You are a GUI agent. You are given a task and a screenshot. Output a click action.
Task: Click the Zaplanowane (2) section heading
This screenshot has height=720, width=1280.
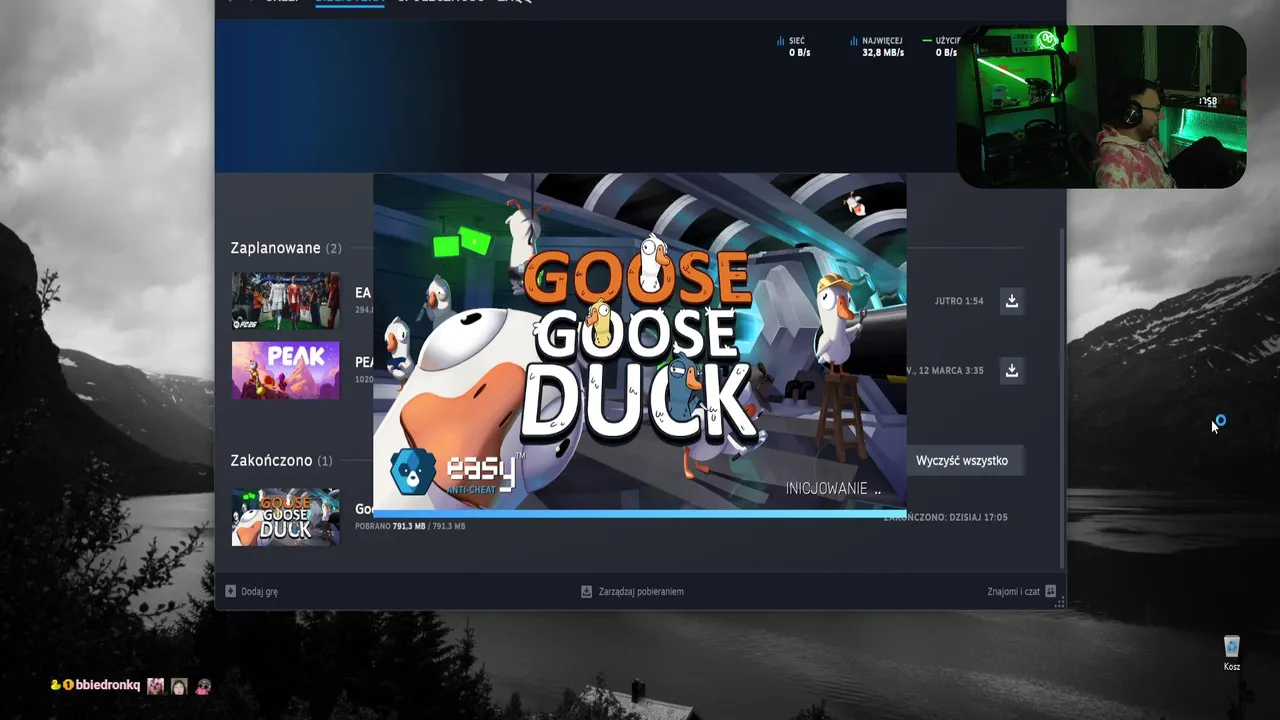pos(286,248)
